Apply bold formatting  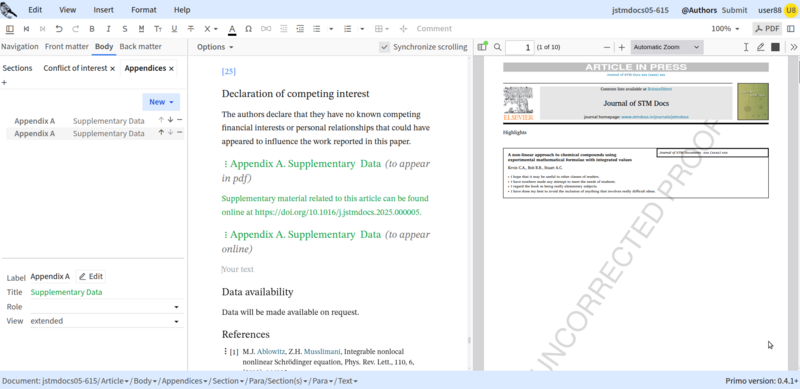(x=92, y=29)
